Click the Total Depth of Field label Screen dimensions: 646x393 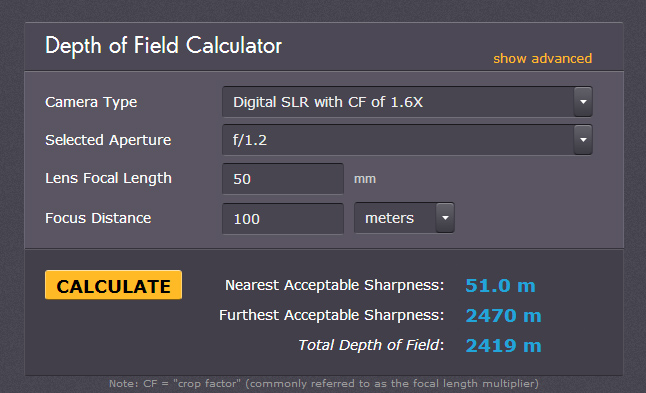371,345
